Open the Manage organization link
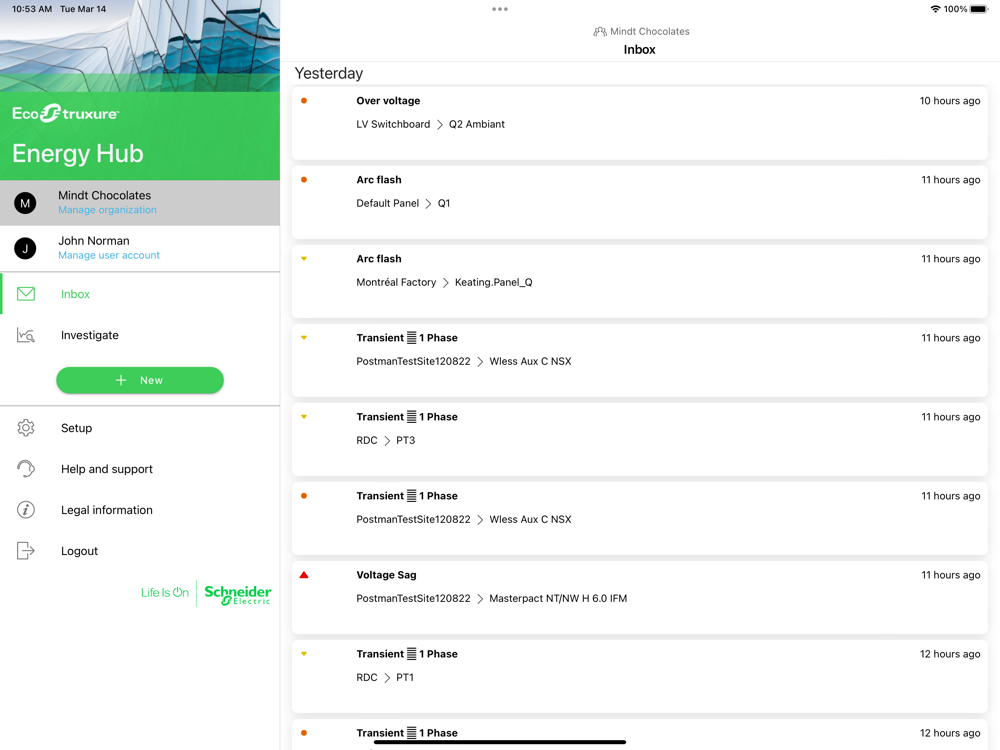Image resolution: width=1000 pixels, height=750 pixels. coord(107,210)
